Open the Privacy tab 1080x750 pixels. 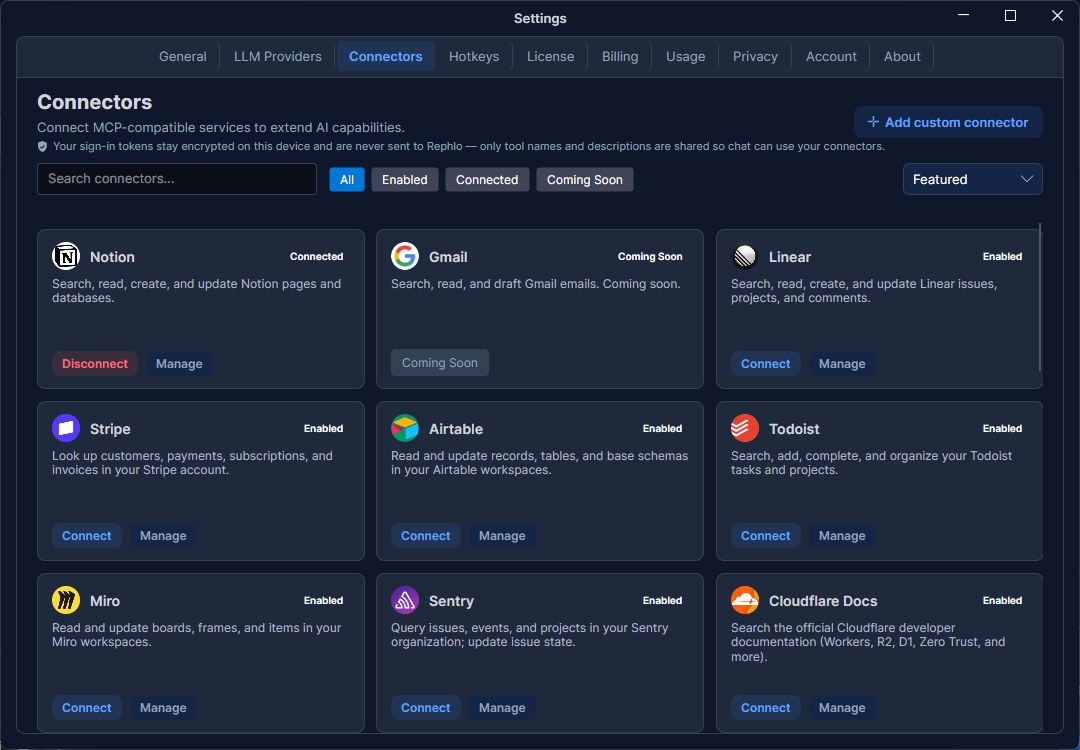(755, 56)
